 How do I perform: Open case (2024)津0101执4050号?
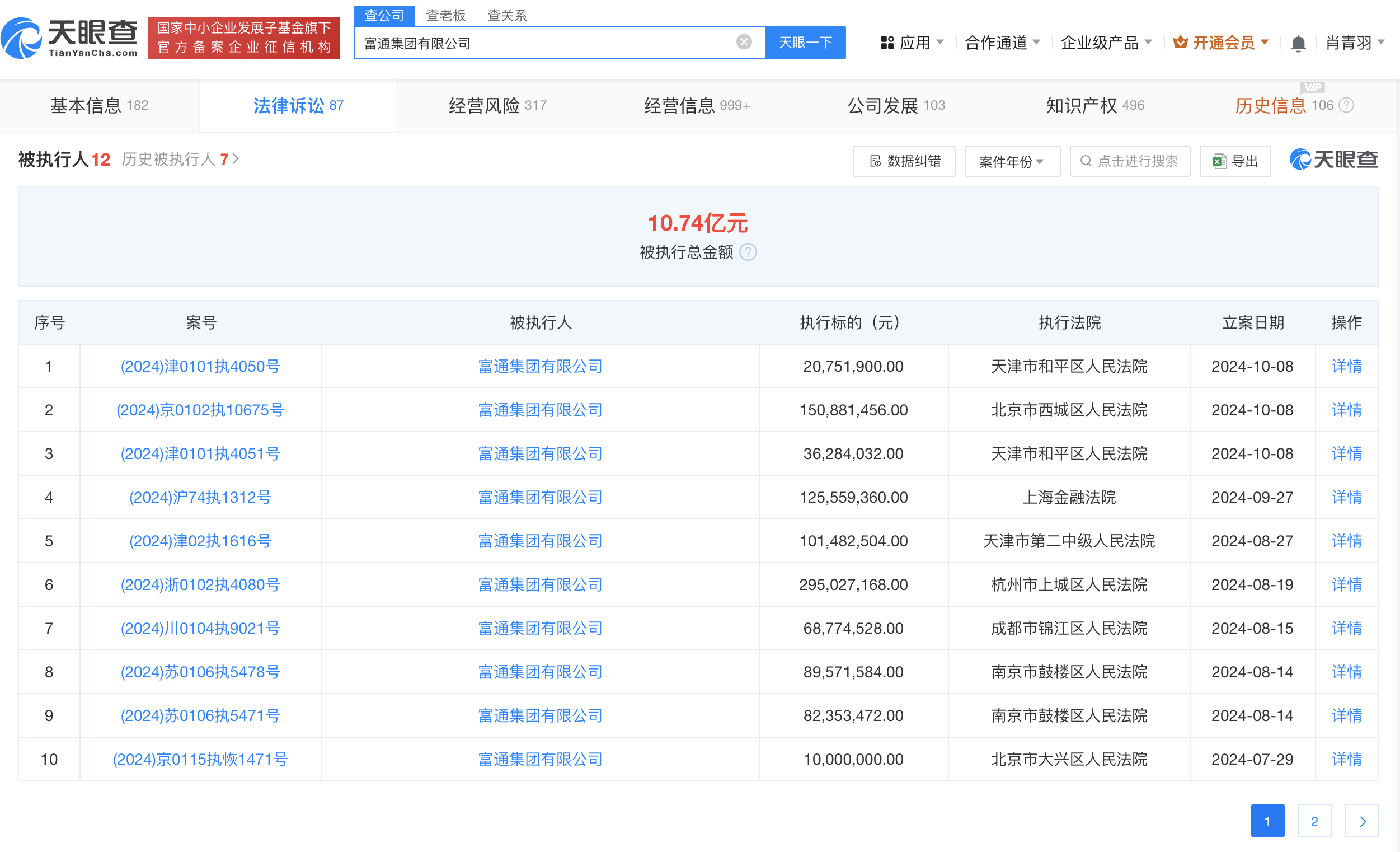(x=200, y=366)
